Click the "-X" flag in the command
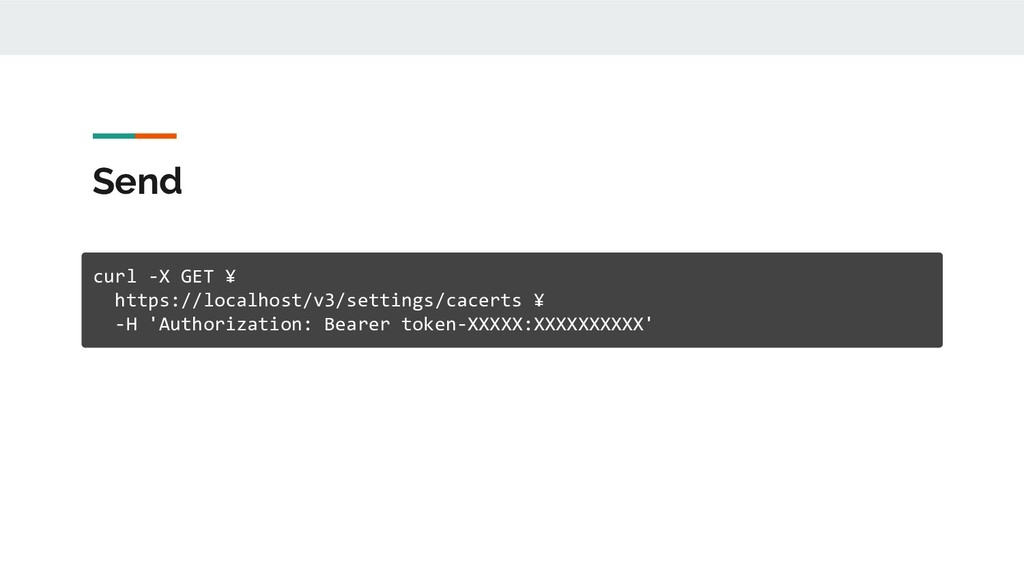The image size is (1024, 576). coord(159,276)
